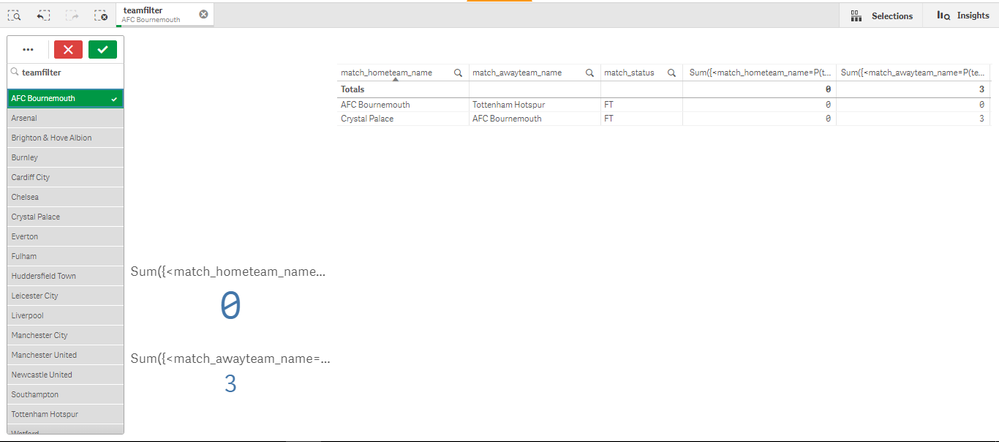Screen dimensions: 999x442
Task: Open listbox selection menu (three dots)
Action: (x=28, y=50)
